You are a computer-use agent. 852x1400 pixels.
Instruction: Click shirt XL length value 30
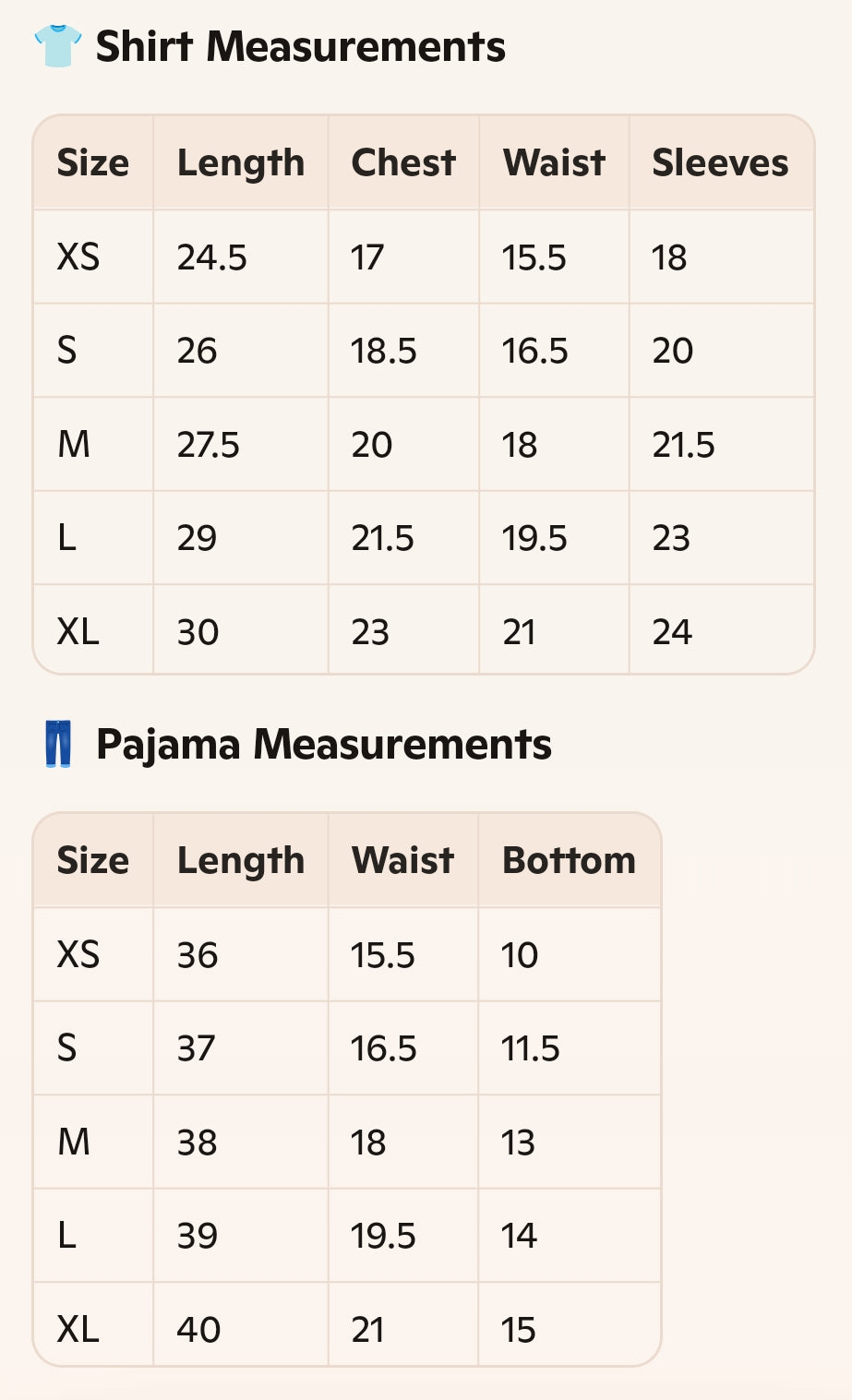(x=198, y=632)
